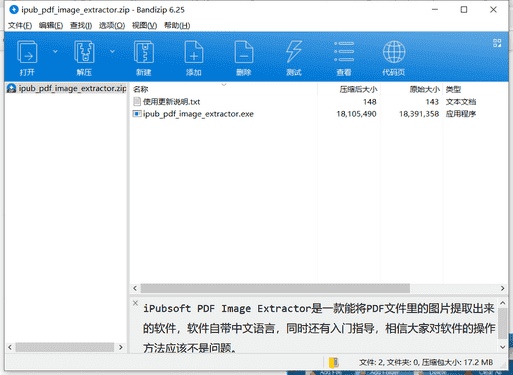Click the tree pane scroll right arrow
Screen dimensions: 513x375
pyautogui.click(x=121, y=347)
